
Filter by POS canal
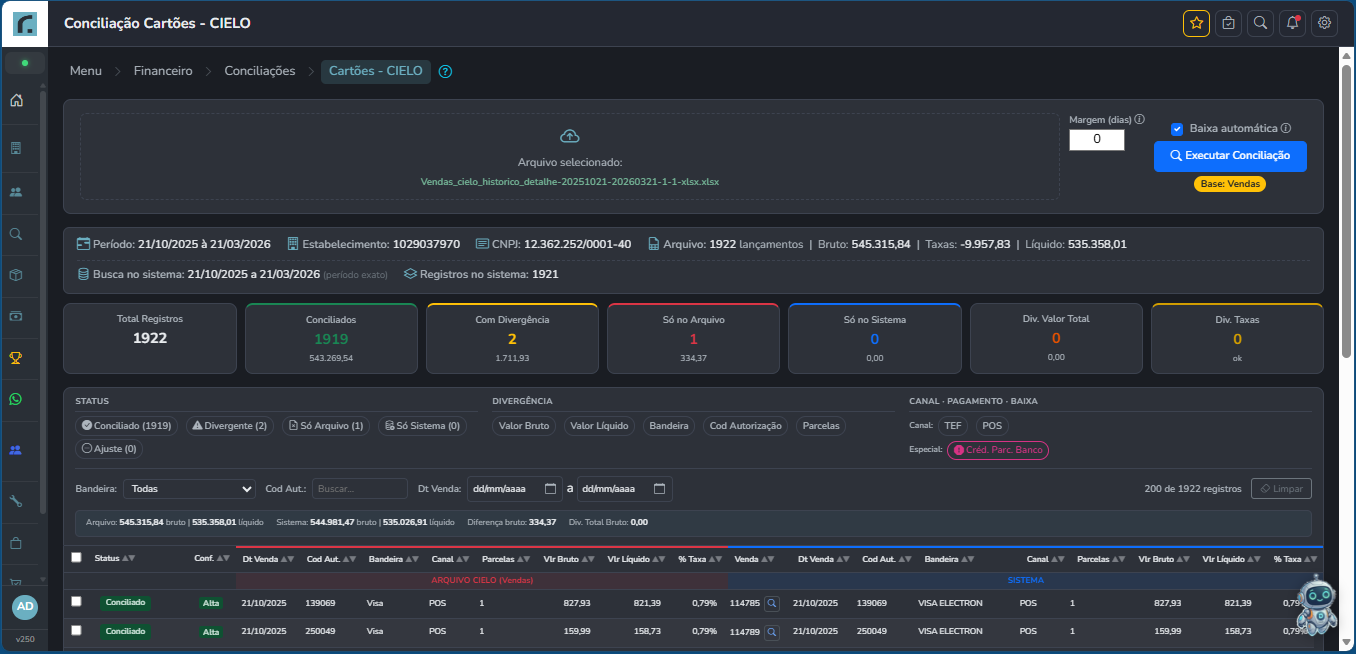(992, 425)
